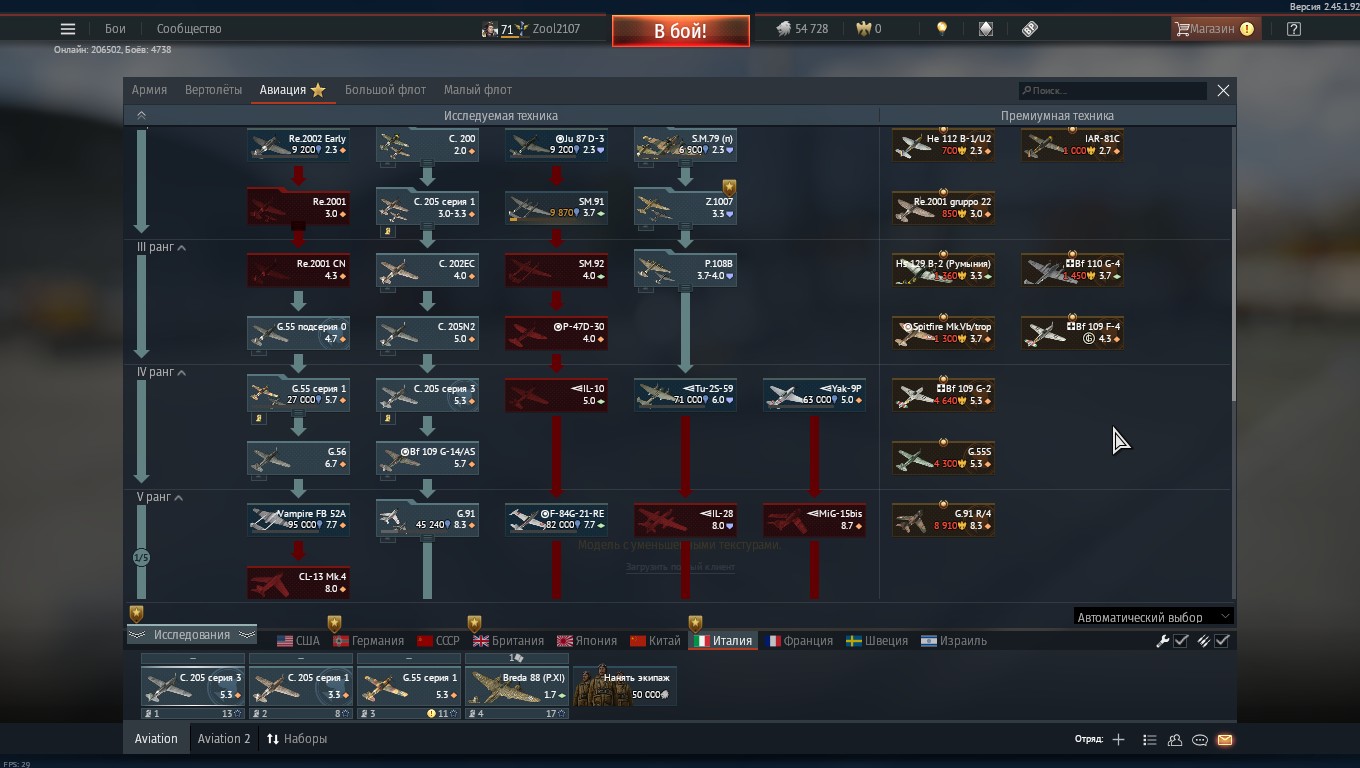Collapse the Исследования panel
The height and width of the screenshot is (768, 1360).
click(x=192, y=635)
